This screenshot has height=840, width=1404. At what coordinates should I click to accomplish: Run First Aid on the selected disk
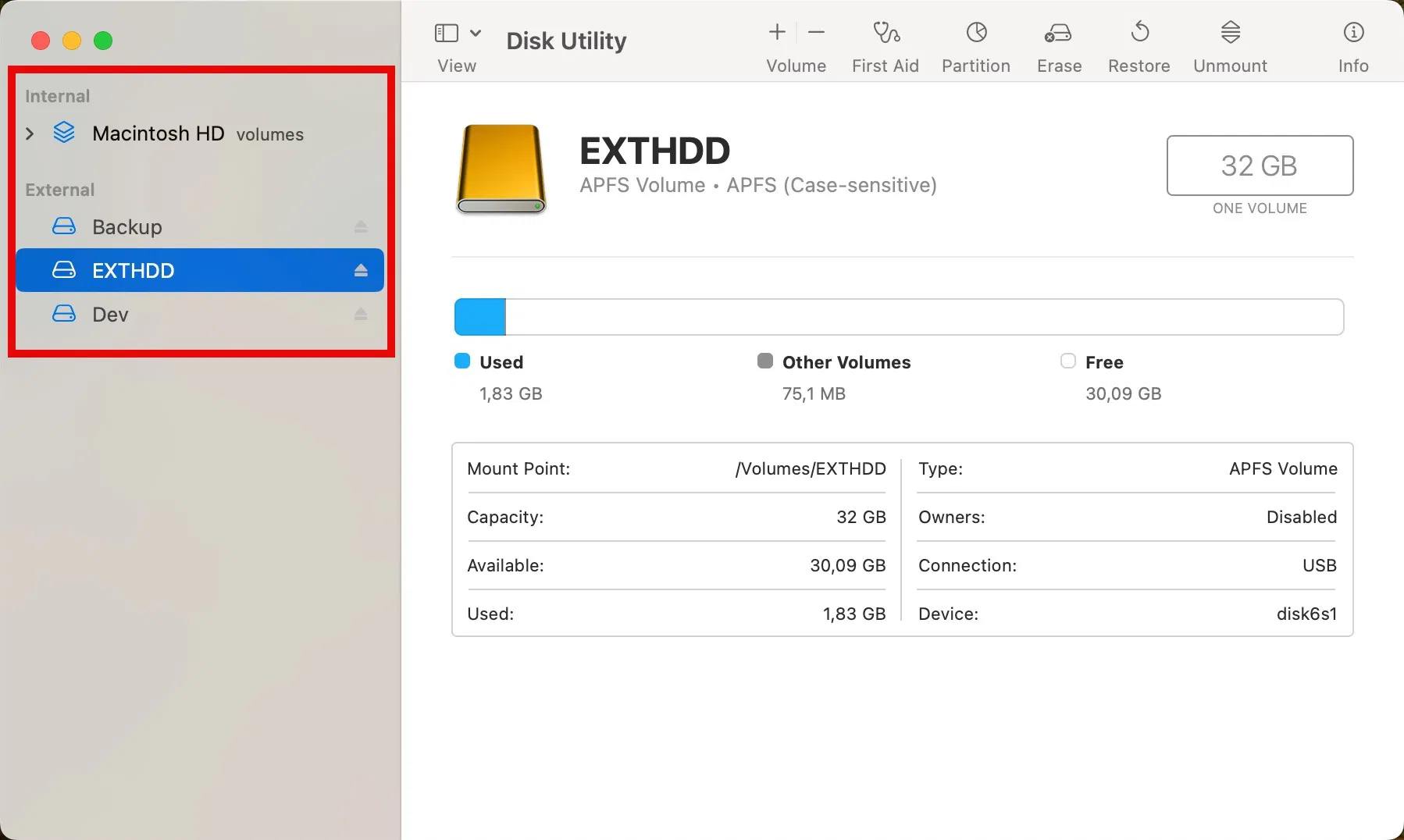click(x=886, y=47)
